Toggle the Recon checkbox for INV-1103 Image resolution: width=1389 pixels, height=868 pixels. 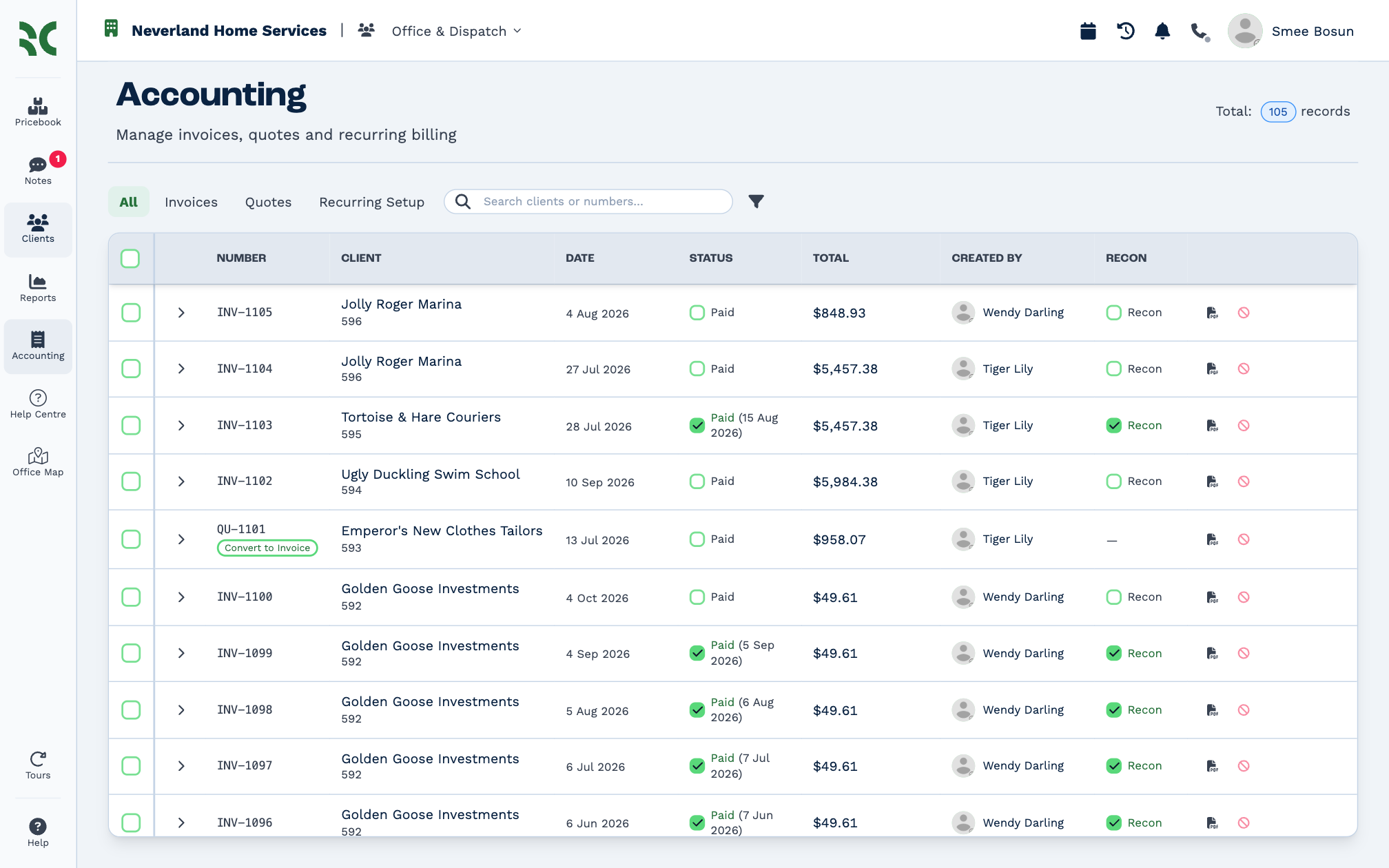[1114, 425]
